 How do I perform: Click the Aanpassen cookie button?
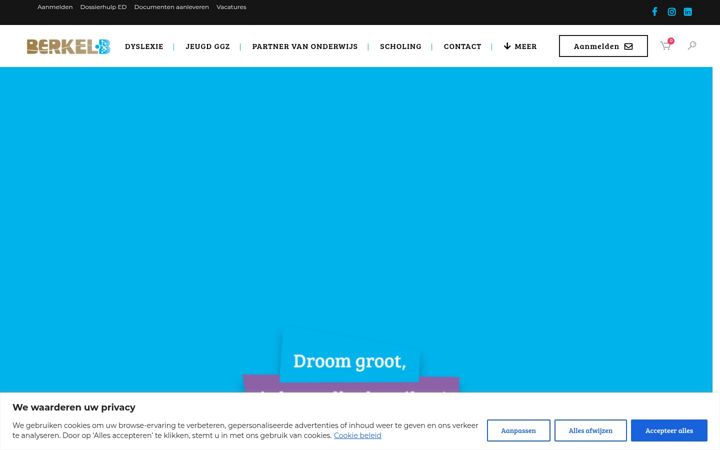(518, 431)
